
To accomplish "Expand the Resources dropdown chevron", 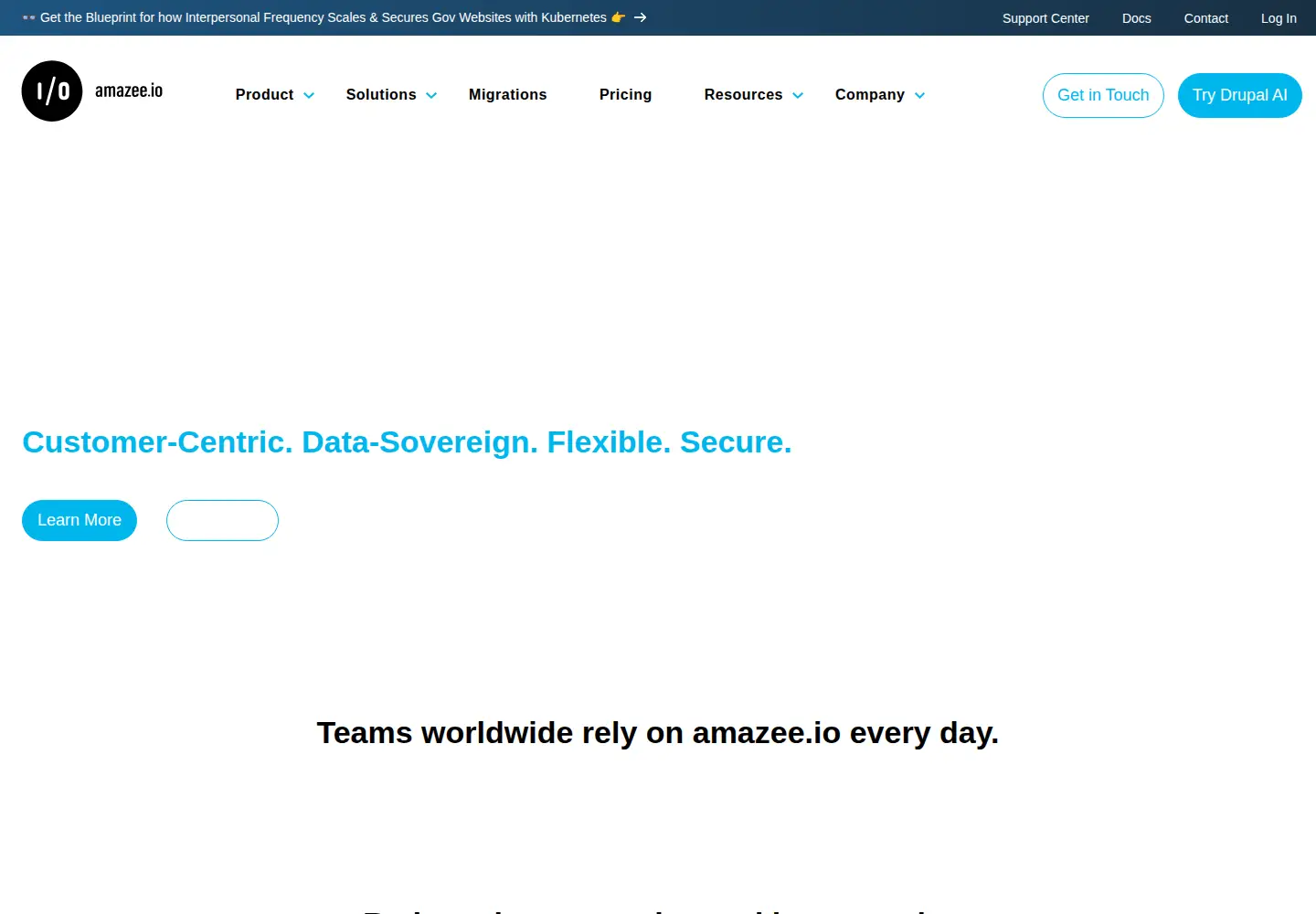I will click(x=798, y=95).
